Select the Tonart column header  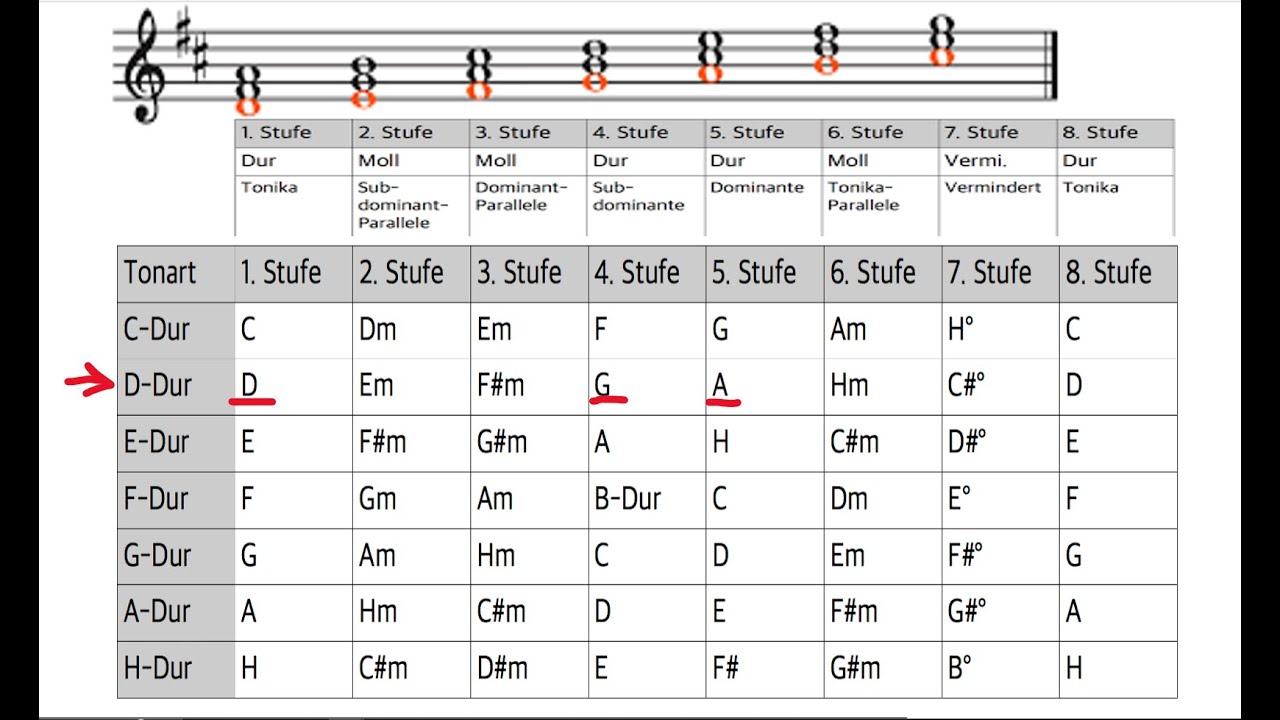160,273
